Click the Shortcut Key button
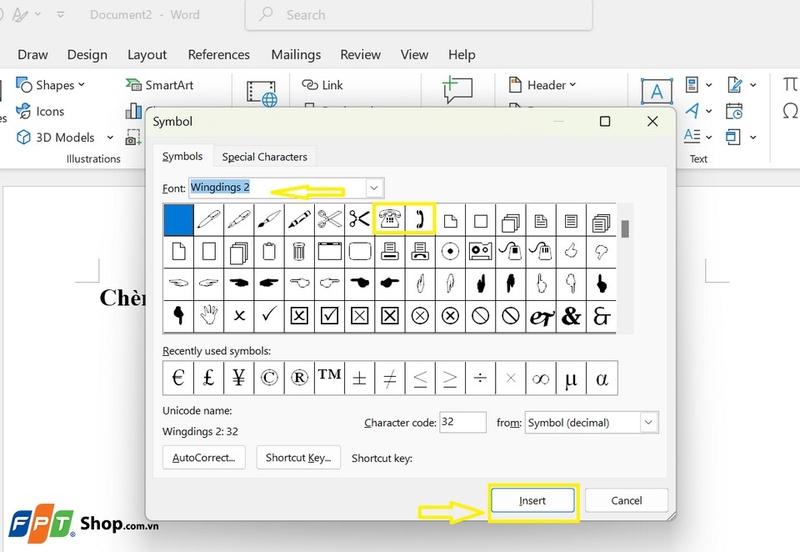The width and height of the screenshot is (800, 552). 298,458
